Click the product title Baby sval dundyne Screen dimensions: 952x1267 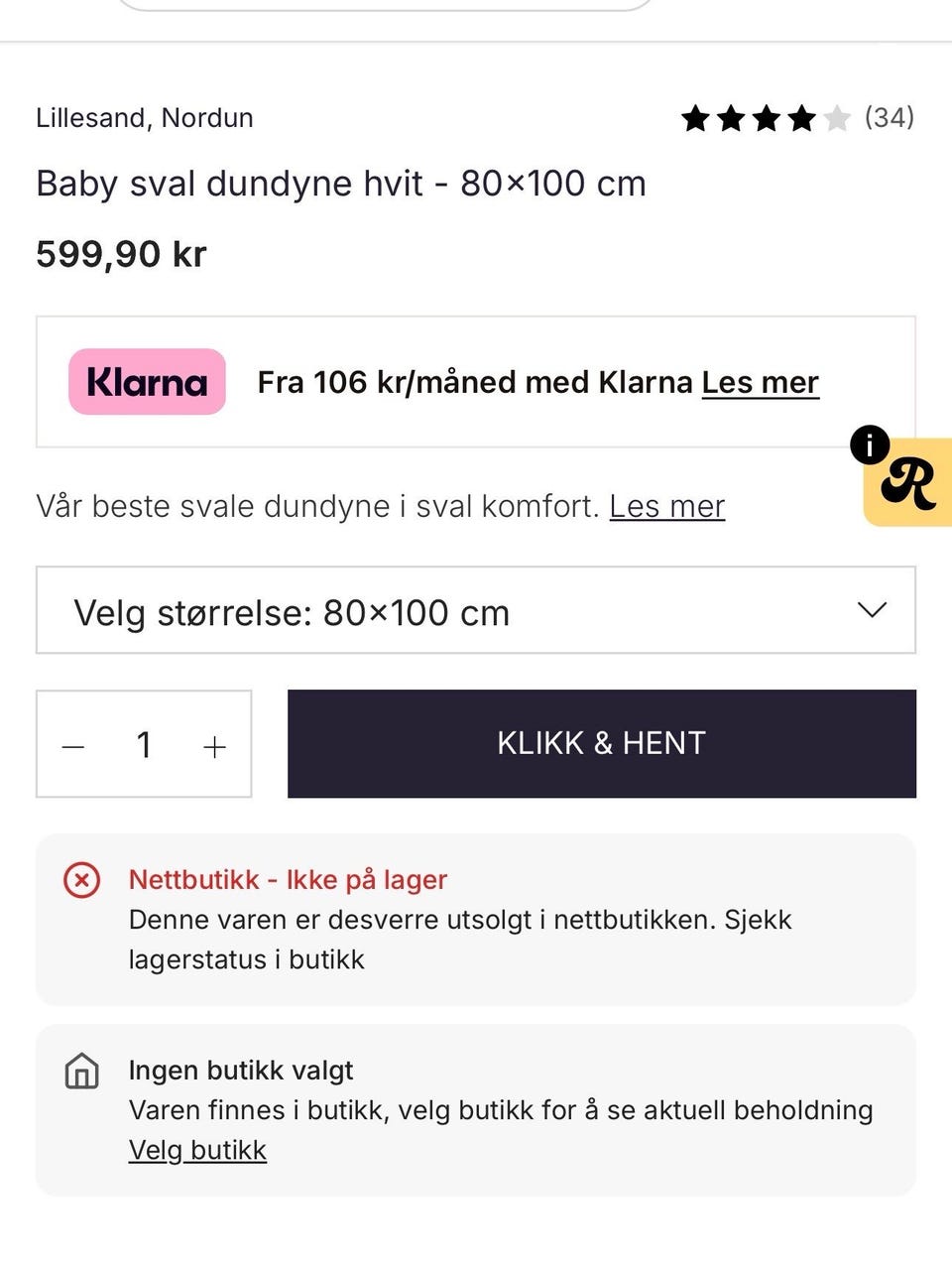tap(341, 184)
